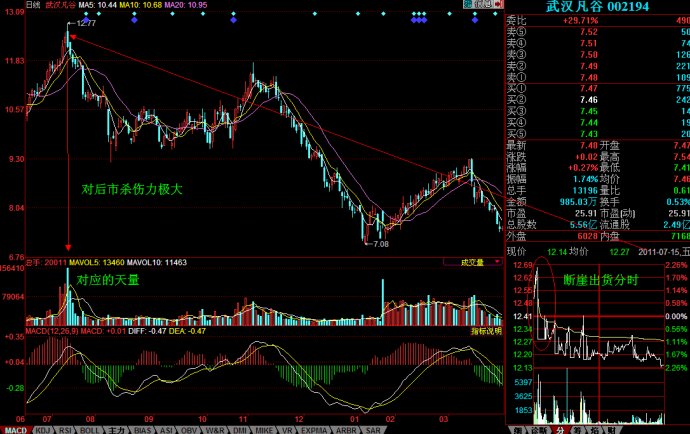Viewport: 690px width, 434px height.
Task: Click the 买② price 7.46
Action: point(589,100)
